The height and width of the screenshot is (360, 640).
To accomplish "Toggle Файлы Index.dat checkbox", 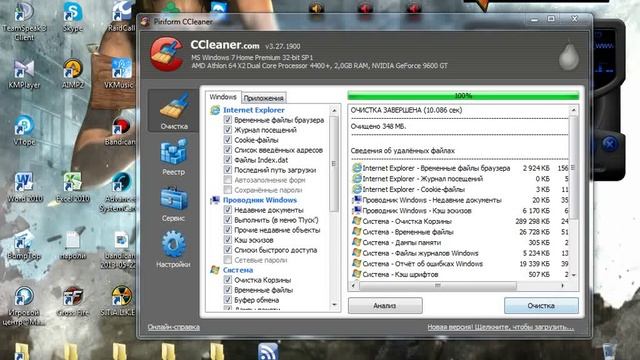I will [228, 160].
